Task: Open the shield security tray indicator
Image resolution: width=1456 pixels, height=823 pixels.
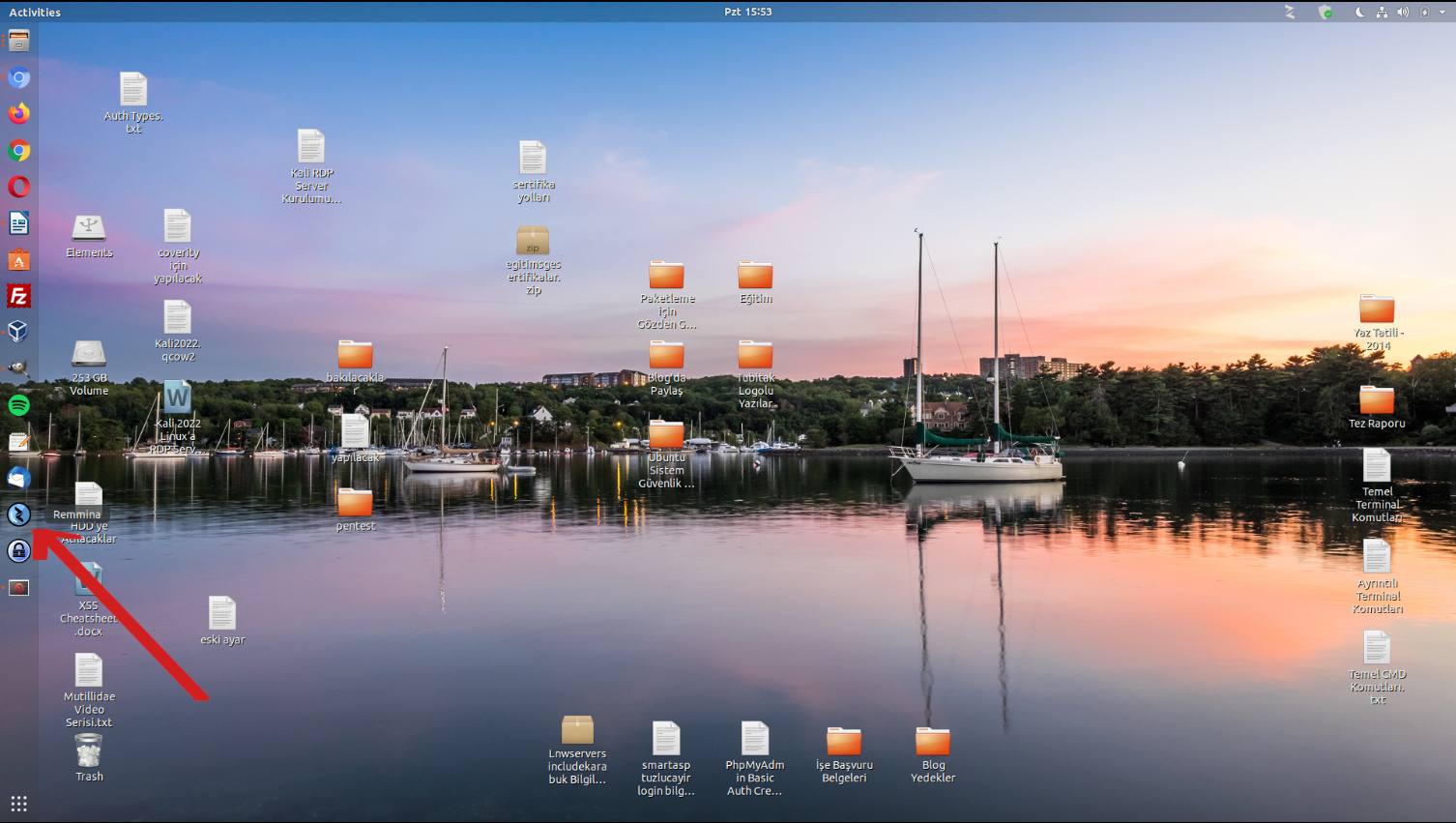Action: tap(1325, 13)
